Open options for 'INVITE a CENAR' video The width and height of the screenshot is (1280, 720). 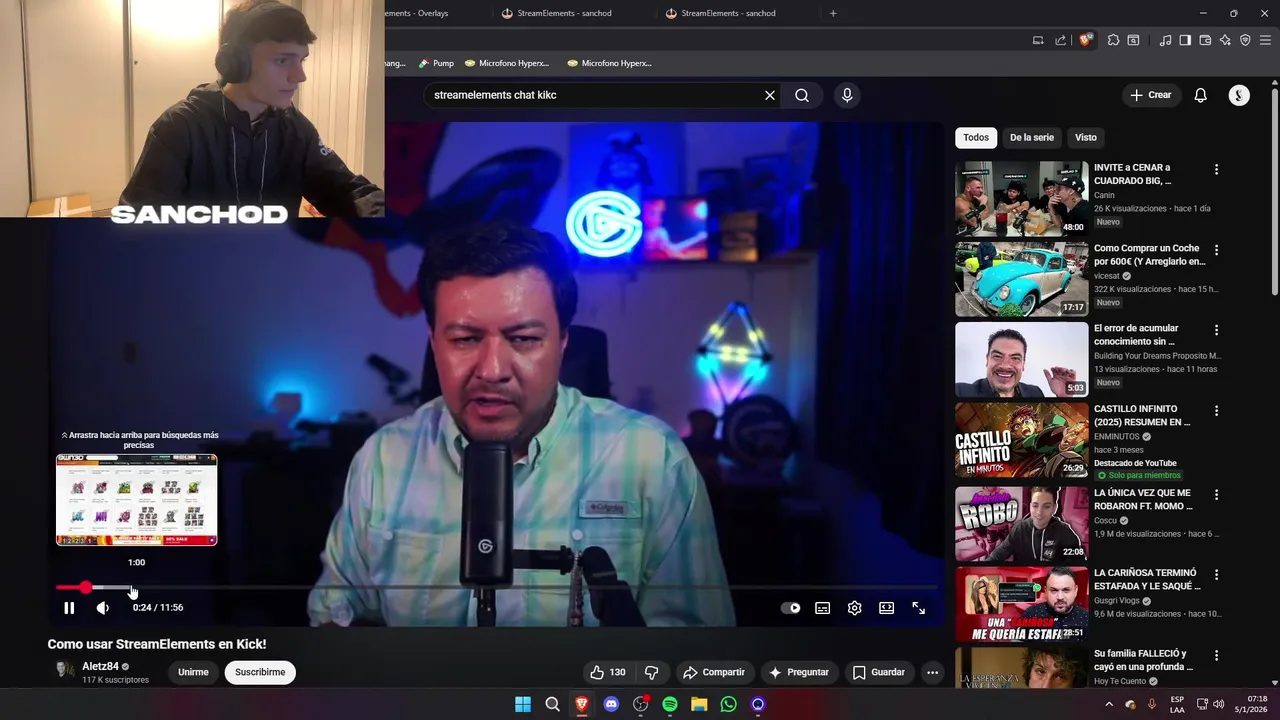1216,170
